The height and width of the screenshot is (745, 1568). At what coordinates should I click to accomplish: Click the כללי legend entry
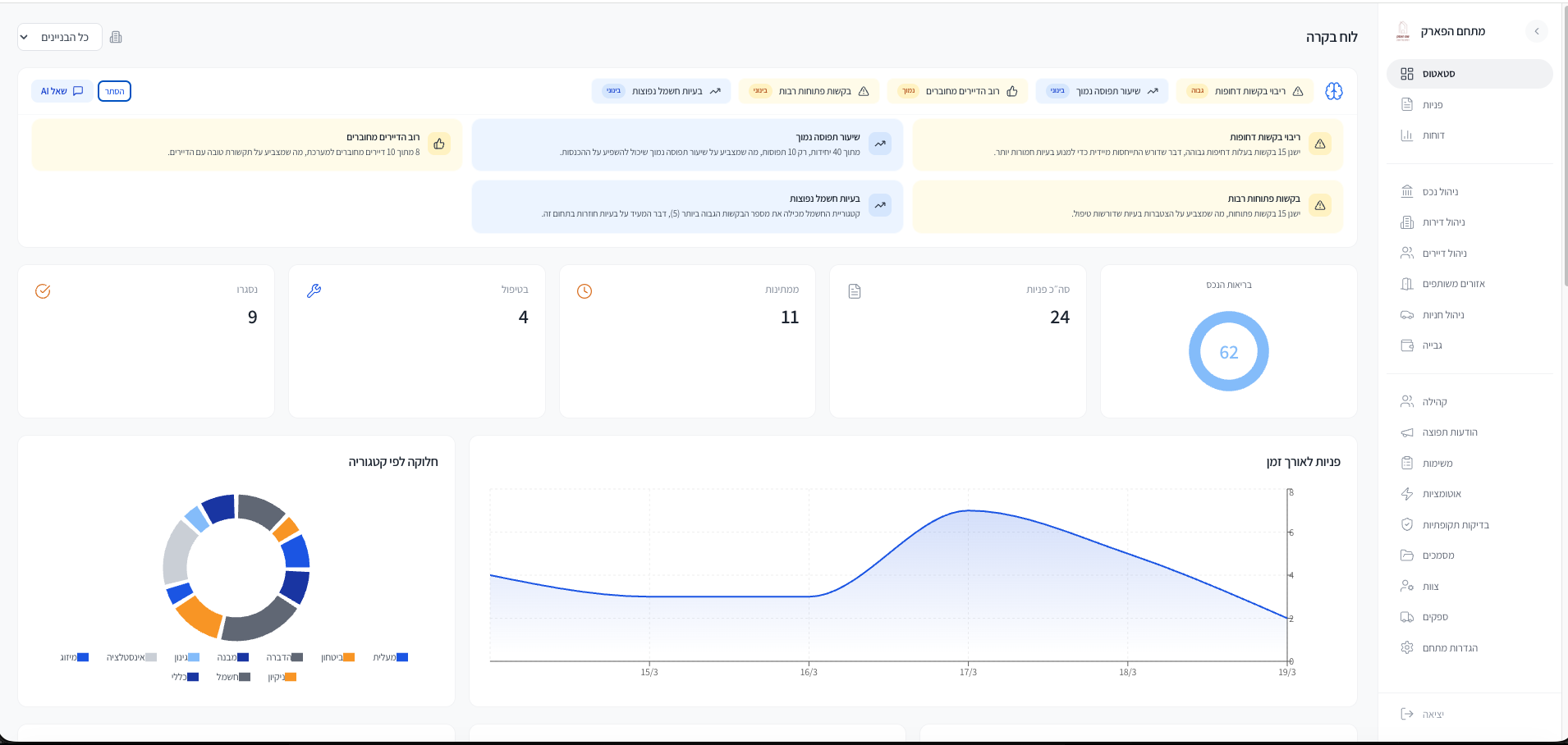(x=186, y=677)
